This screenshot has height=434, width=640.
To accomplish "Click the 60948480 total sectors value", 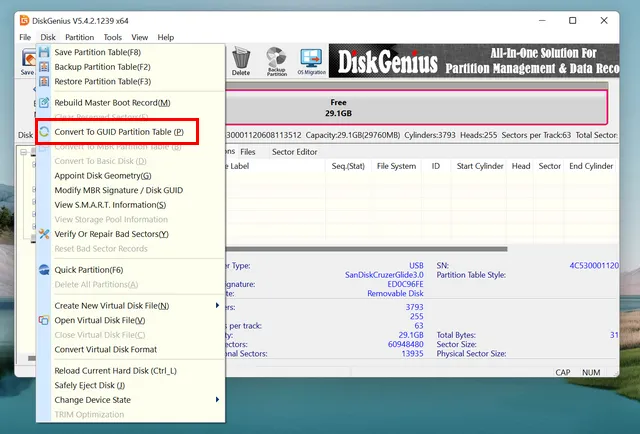I will [406, 344].
